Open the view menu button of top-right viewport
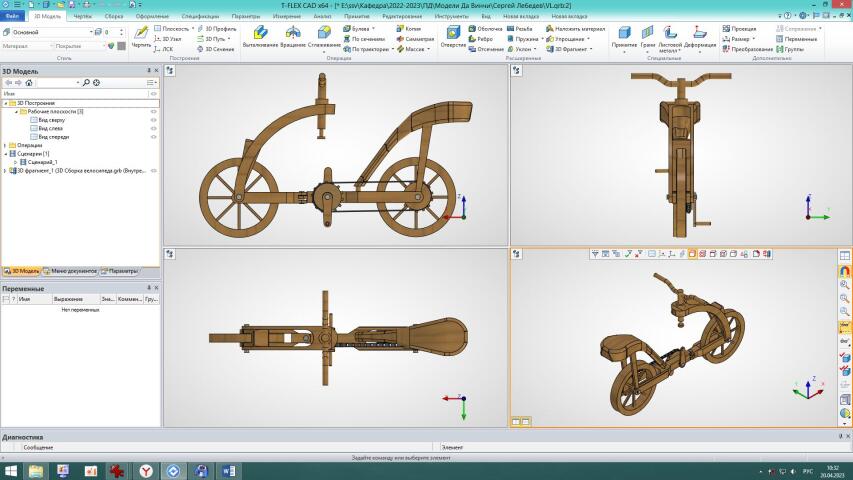This screenshot has width=853, height=480. (x=516, y=70)
